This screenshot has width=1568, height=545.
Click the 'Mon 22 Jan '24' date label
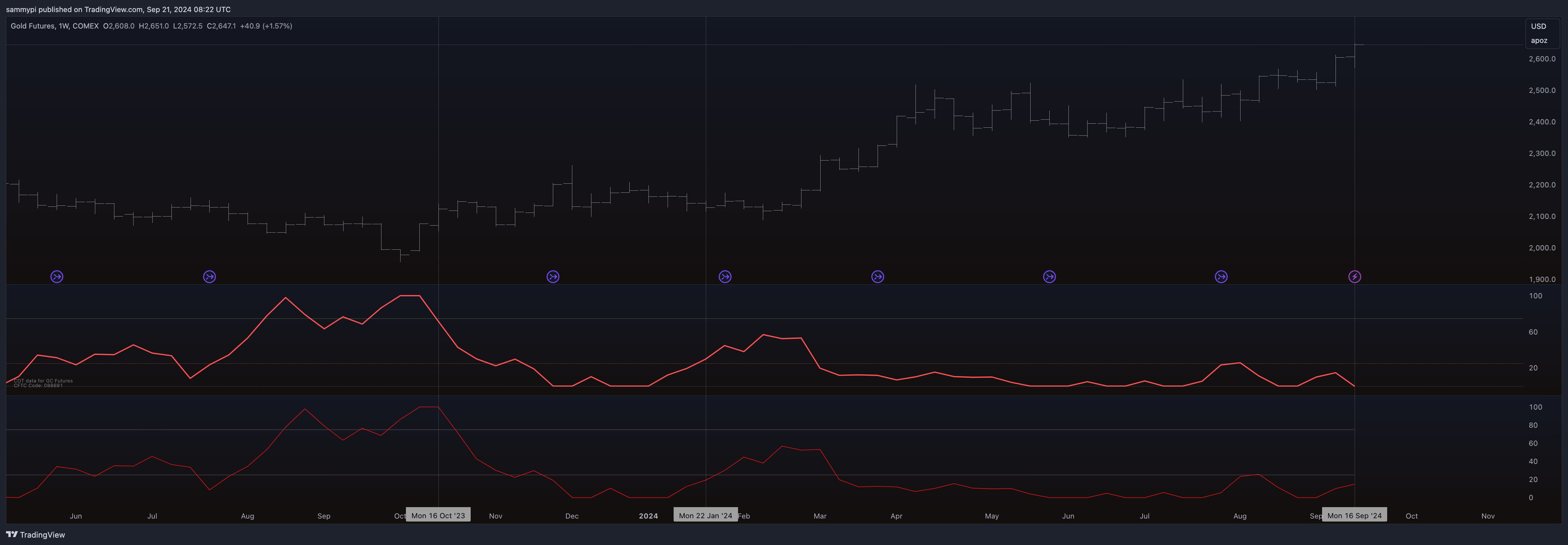(705, 516)
